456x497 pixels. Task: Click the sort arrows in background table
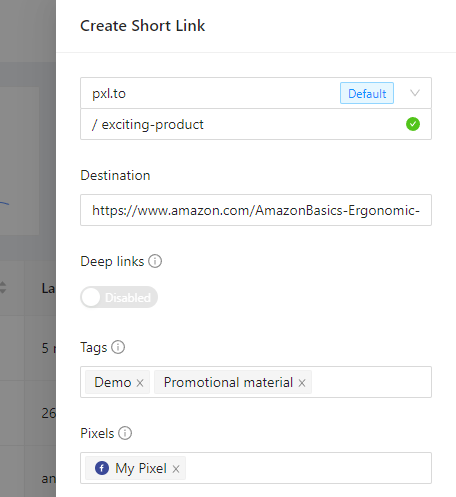pos(3,287)
